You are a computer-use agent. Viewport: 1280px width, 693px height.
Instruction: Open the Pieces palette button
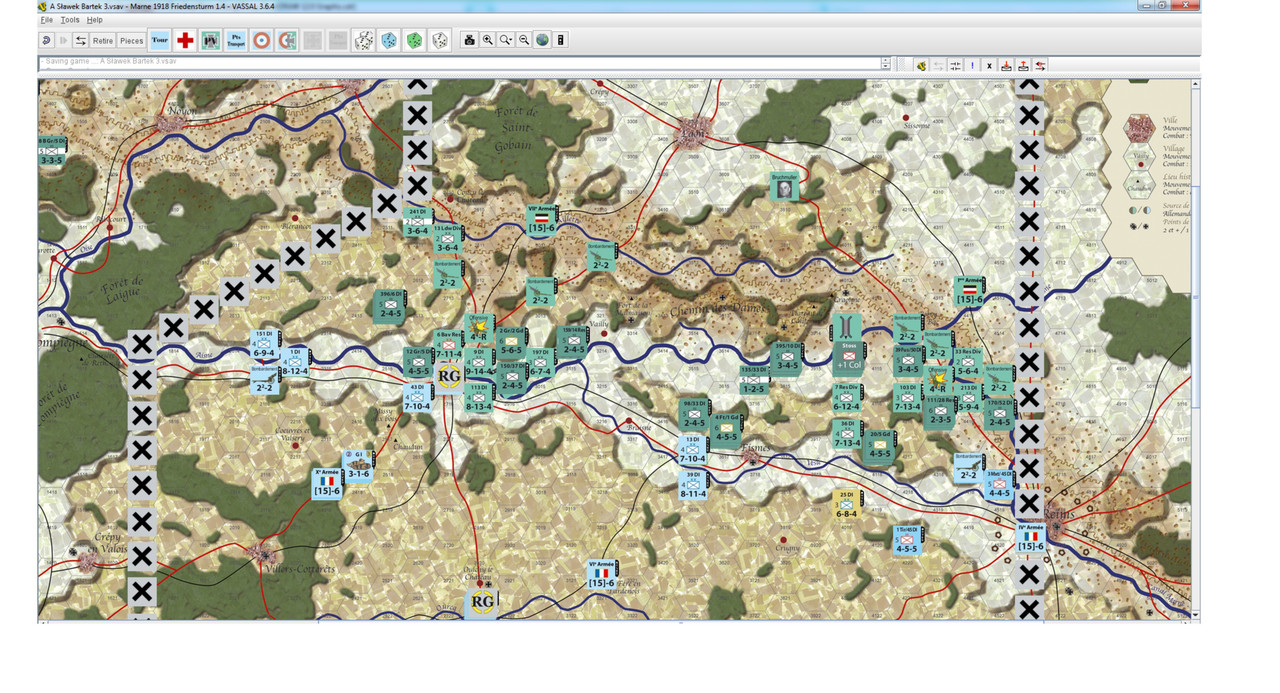[x=132, y=40]
